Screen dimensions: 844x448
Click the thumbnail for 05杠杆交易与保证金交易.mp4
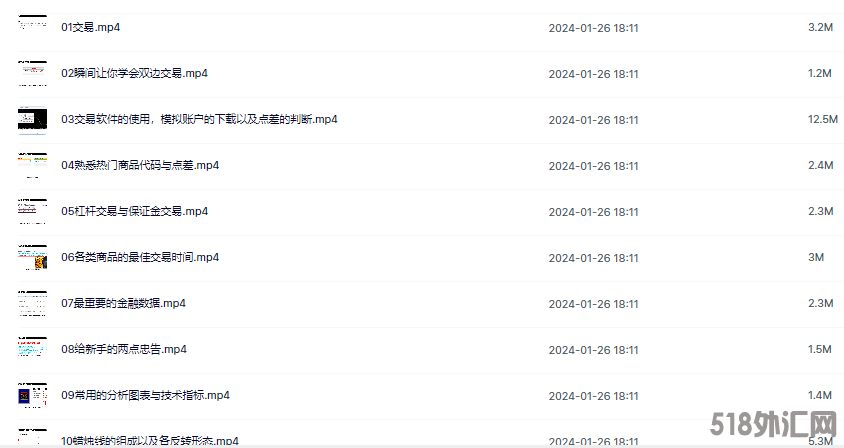(32, 212)
